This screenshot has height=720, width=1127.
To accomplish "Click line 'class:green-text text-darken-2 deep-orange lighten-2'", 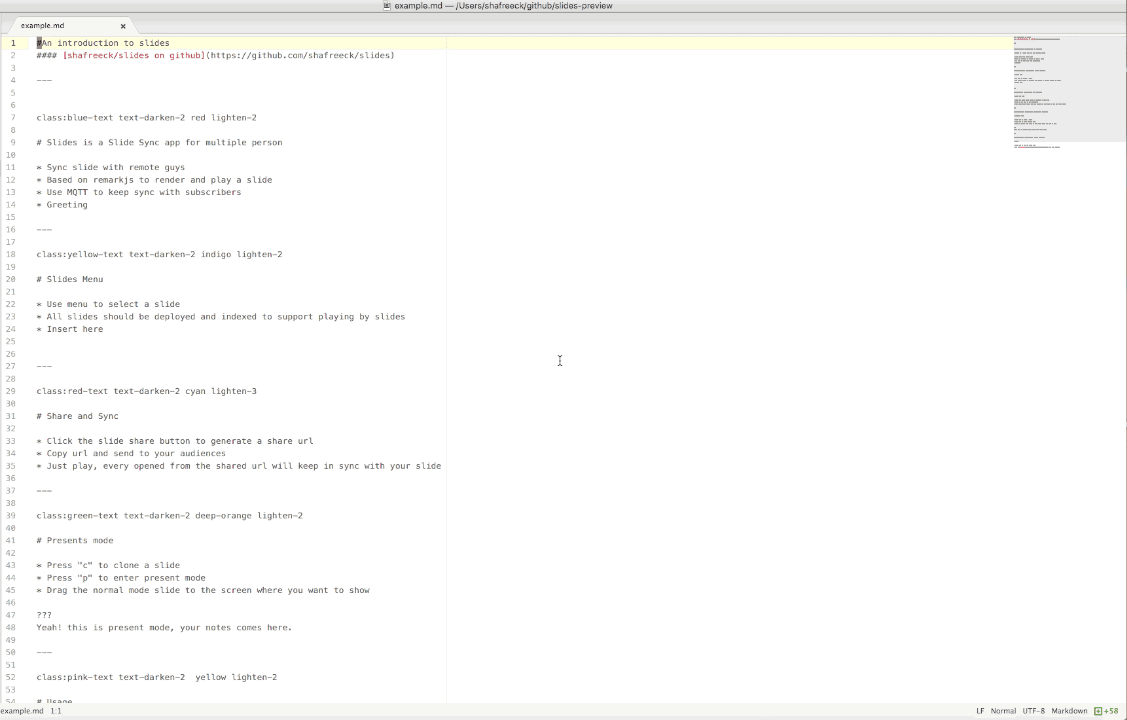I will (170, 515).
